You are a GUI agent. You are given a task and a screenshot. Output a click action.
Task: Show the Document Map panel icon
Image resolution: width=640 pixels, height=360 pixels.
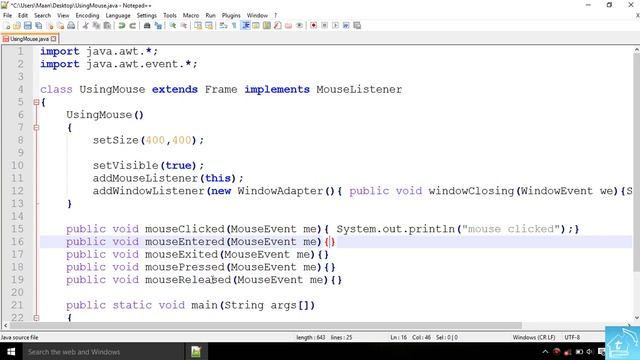[267, 25]
